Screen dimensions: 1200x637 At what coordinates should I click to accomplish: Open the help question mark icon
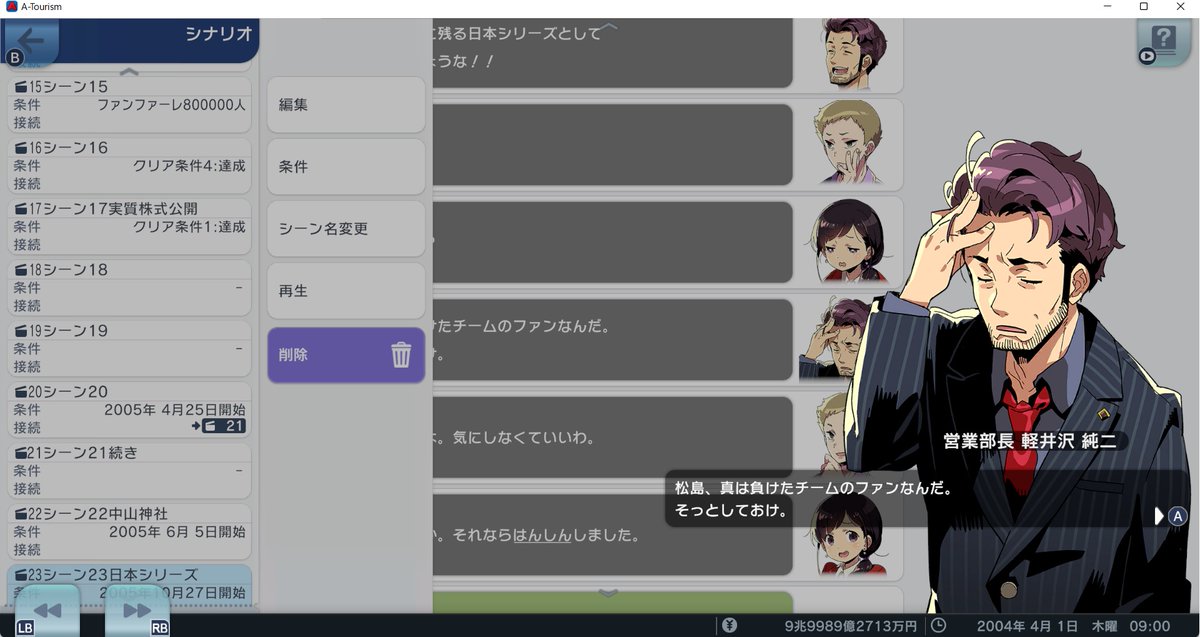coord(1163,40)
